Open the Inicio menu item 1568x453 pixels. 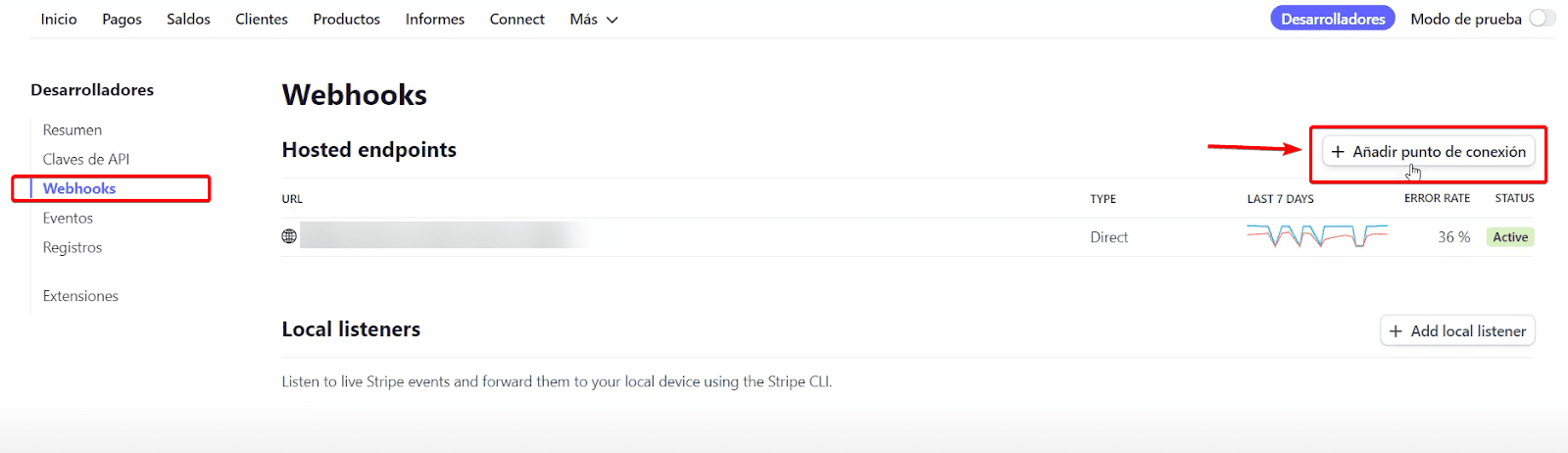[x=59, y=20]
